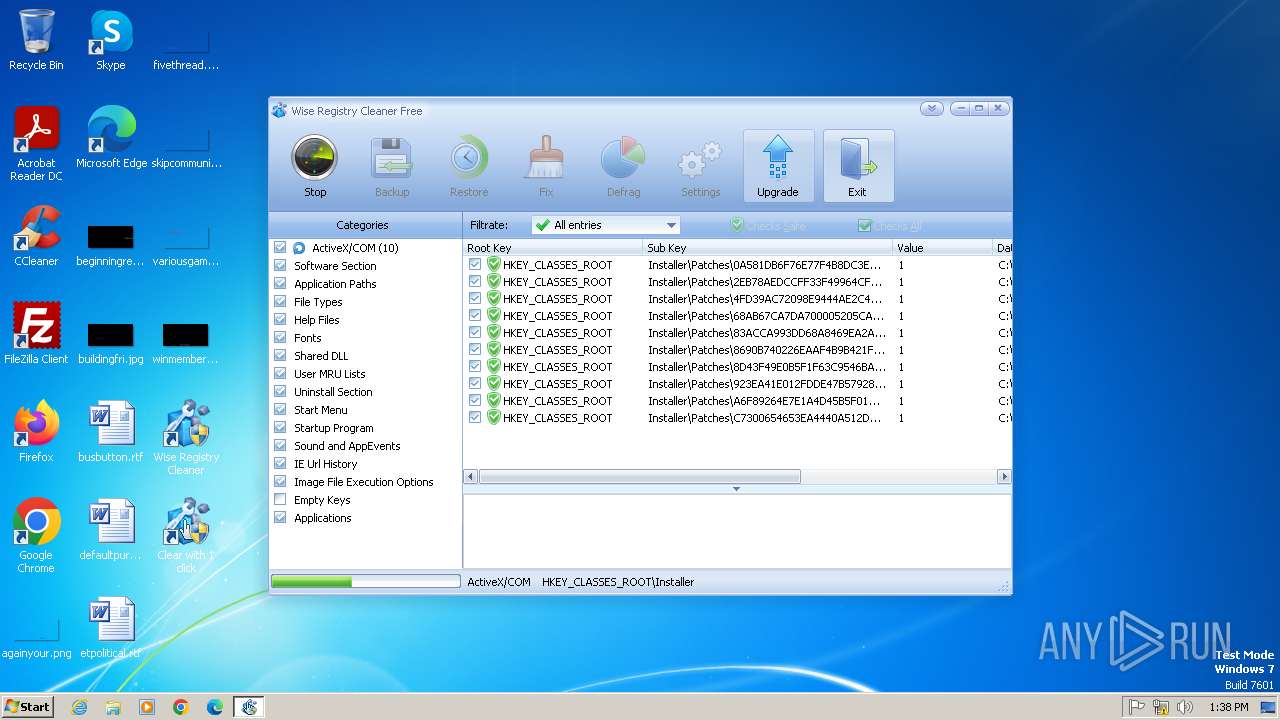Click Wise Registry Cleaner taskbar button
Screen dimensions: 1280x720
pyautogui.click(x=249, y=707)
